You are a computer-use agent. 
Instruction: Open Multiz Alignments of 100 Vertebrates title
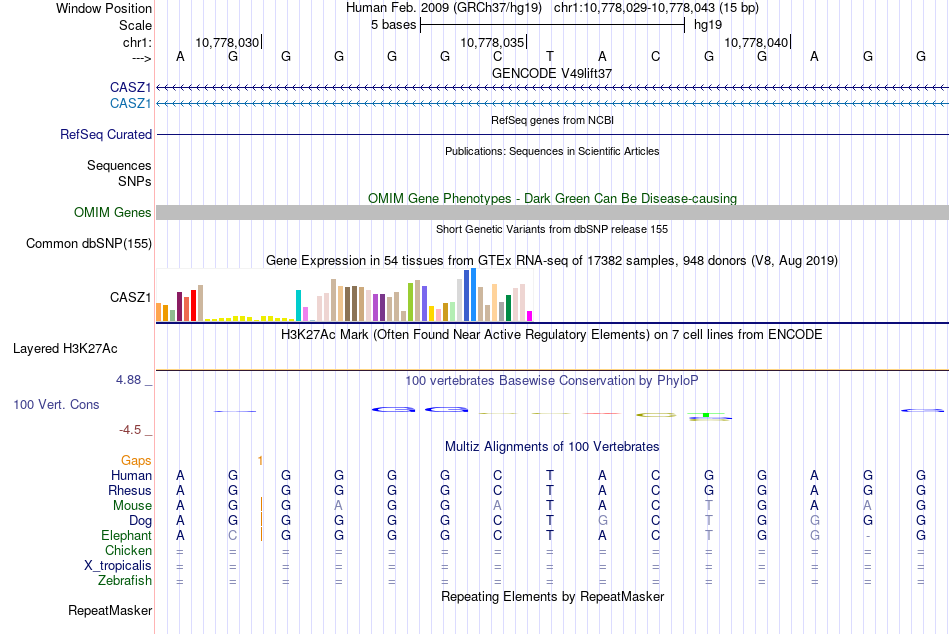[x=552, y=447]
